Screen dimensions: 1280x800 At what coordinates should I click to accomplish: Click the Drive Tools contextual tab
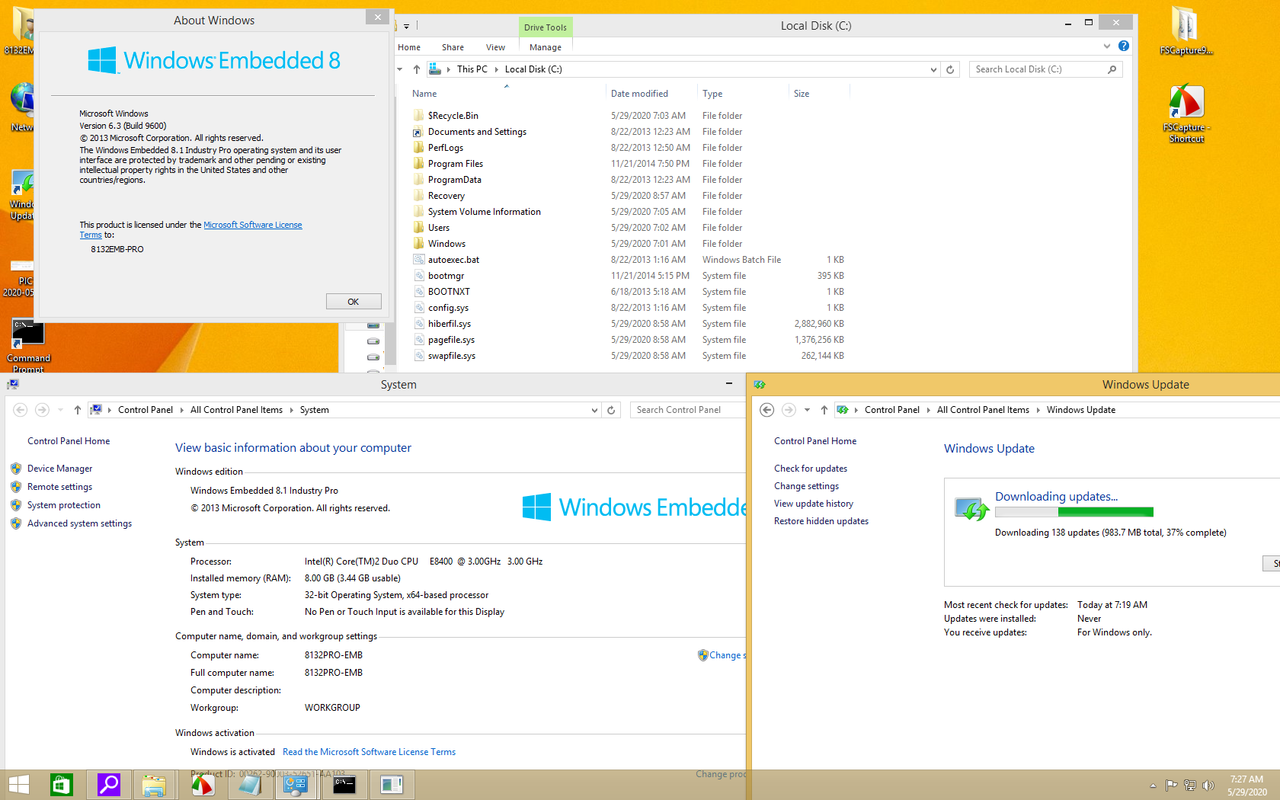[545, 27]
